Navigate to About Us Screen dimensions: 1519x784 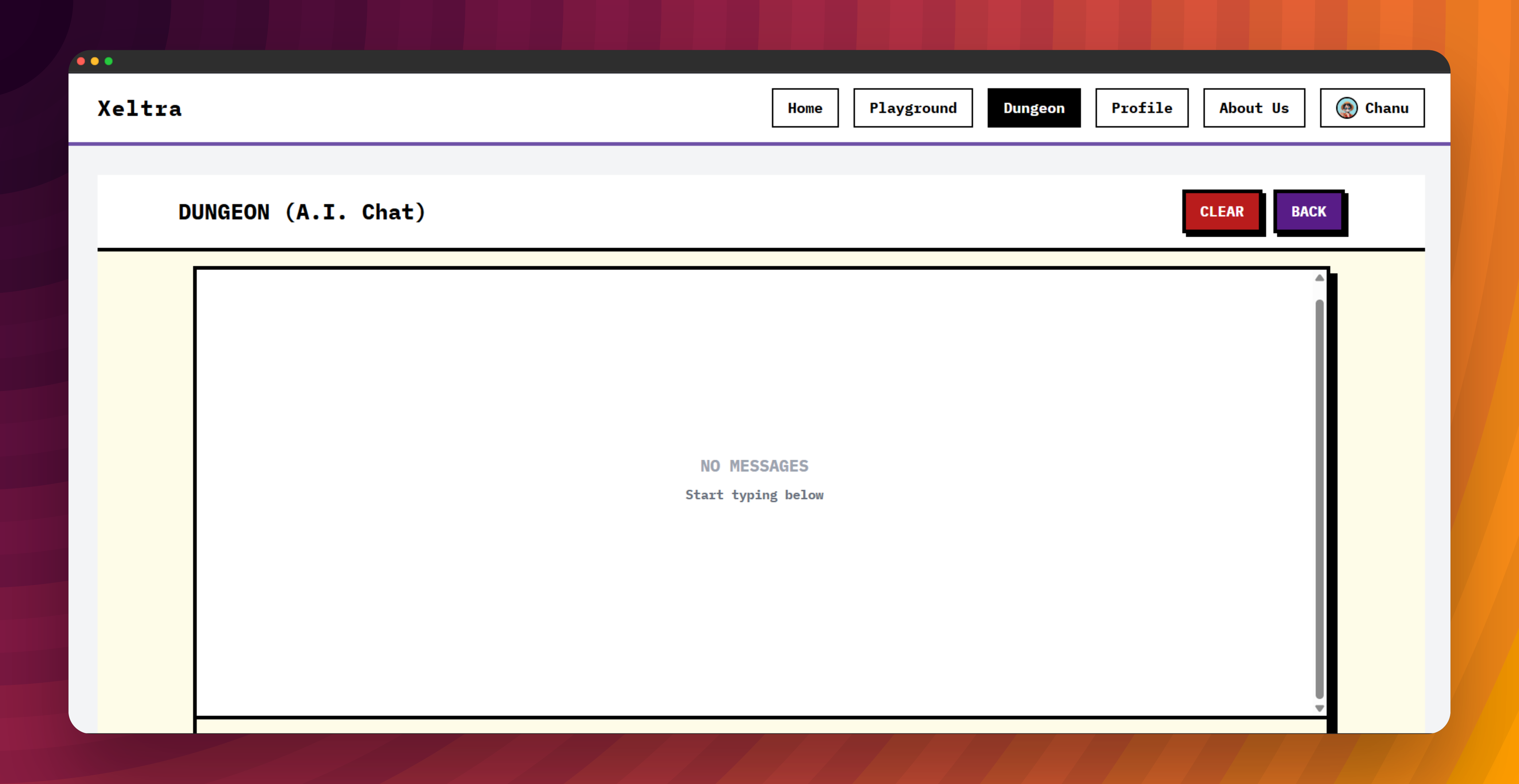(1253, 108)
